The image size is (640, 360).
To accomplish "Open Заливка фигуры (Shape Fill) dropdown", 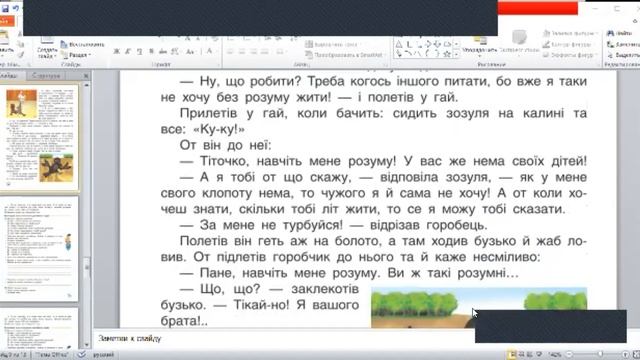I will (570, 33).
